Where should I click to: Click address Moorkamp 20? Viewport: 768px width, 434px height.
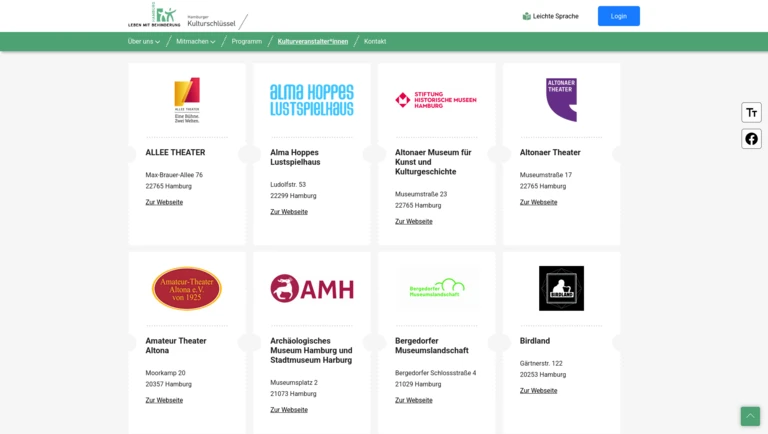click(x=166, y=373)
